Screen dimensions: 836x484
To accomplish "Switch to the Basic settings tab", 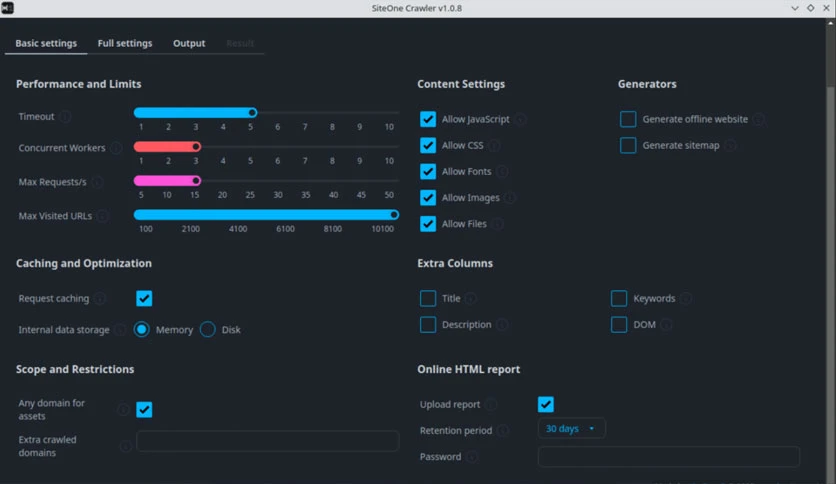I will pos(46,43).
